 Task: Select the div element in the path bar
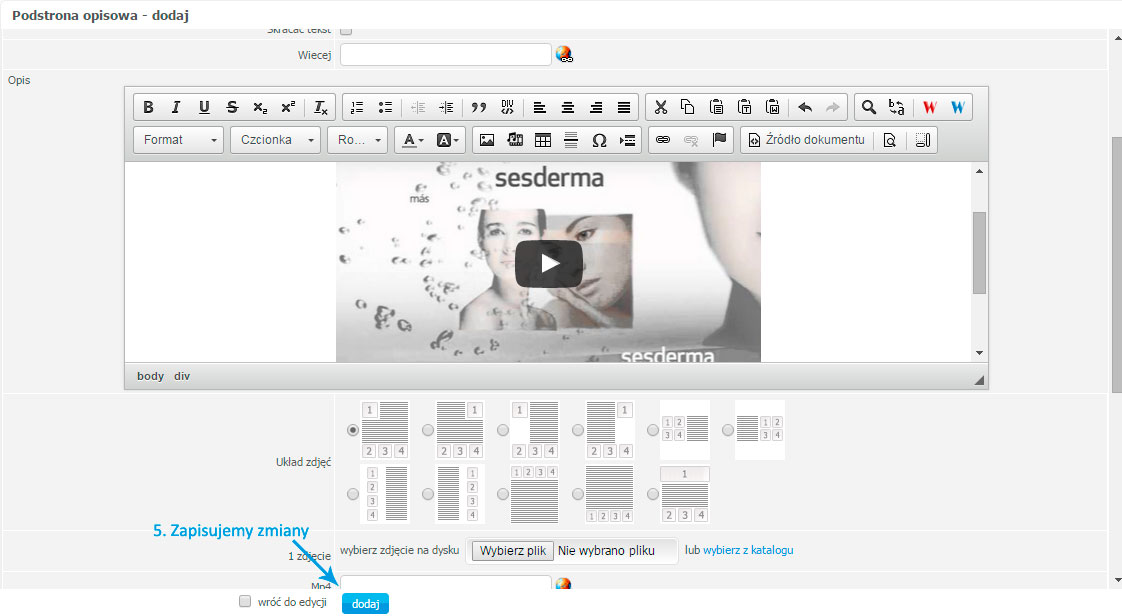(x=182, y=376)
